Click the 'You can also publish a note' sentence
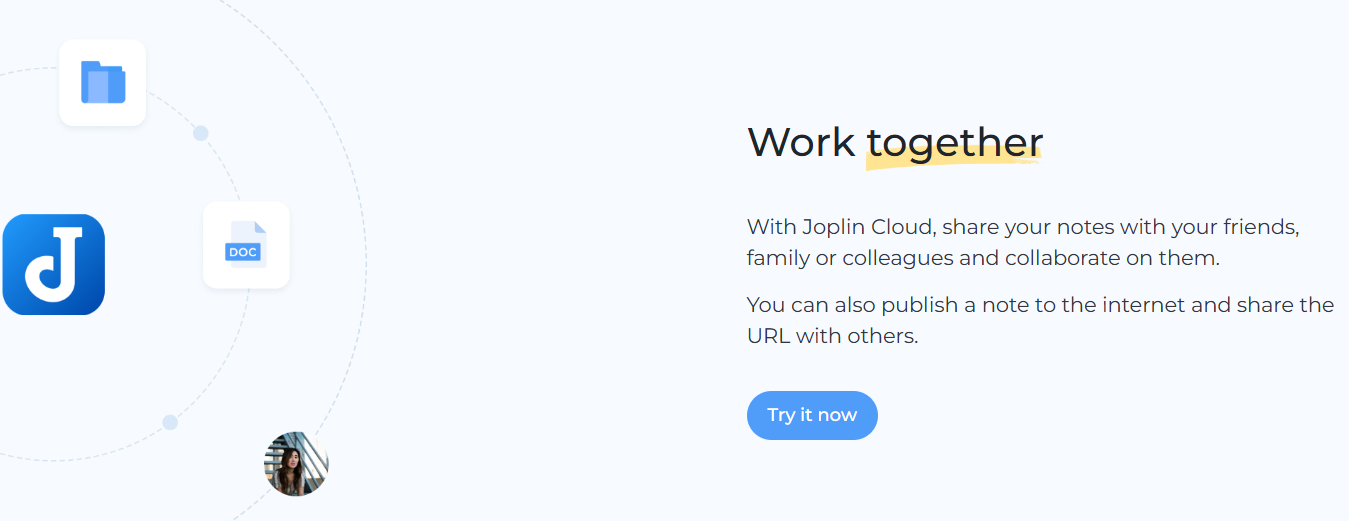Image resolution: width=1349 pixels, height=521 pixels. coord(1040,320)
